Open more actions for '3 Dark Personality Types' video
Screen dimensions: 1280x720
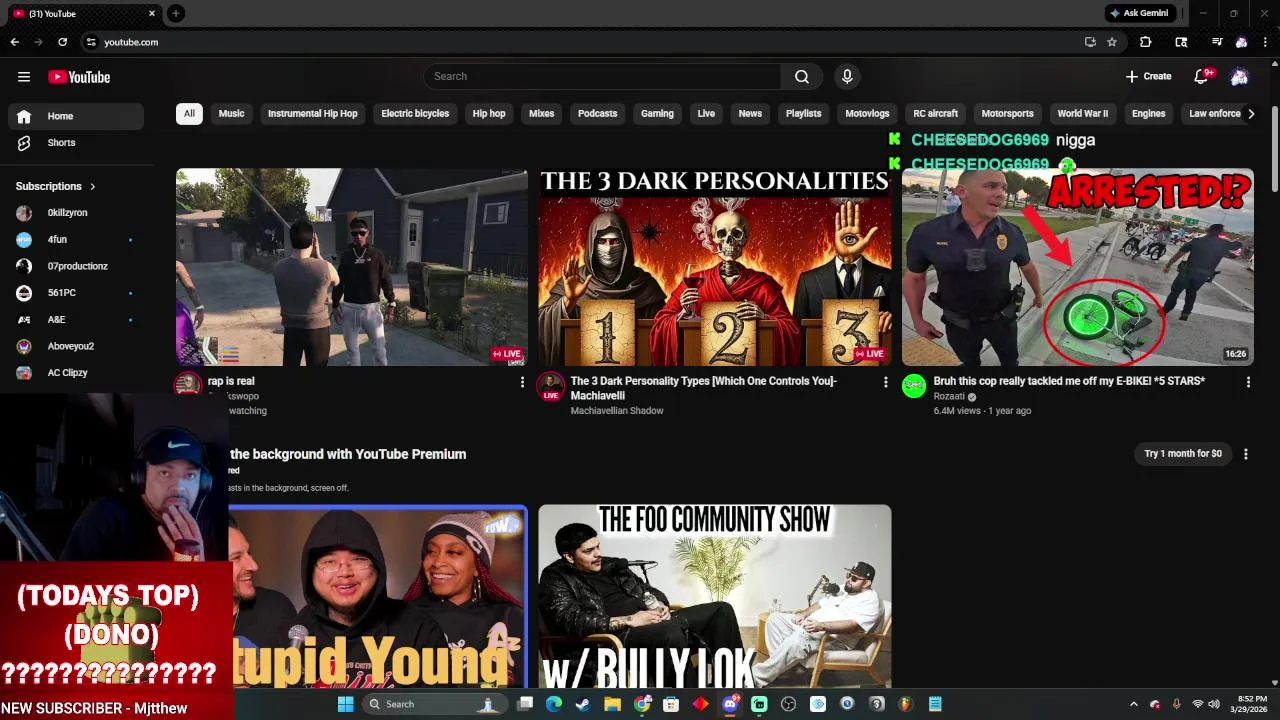(885, 382)
